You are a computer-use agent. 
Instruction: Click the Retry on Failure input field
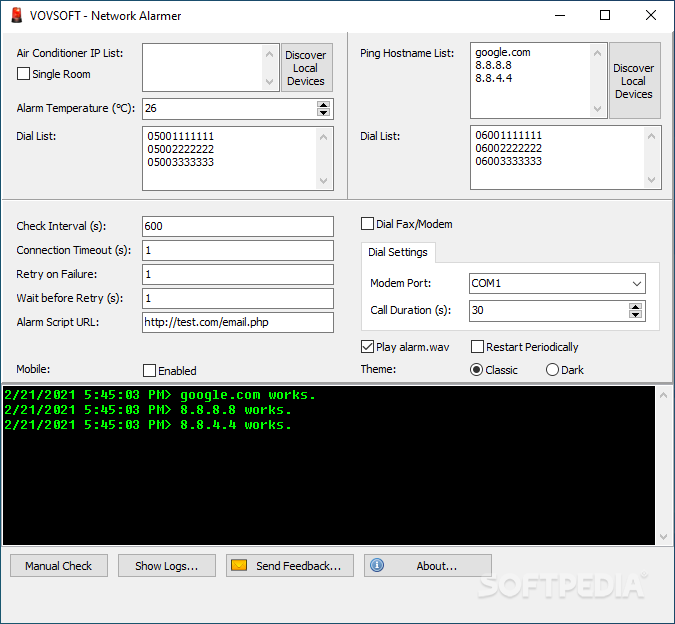click(x=238, y=275)
